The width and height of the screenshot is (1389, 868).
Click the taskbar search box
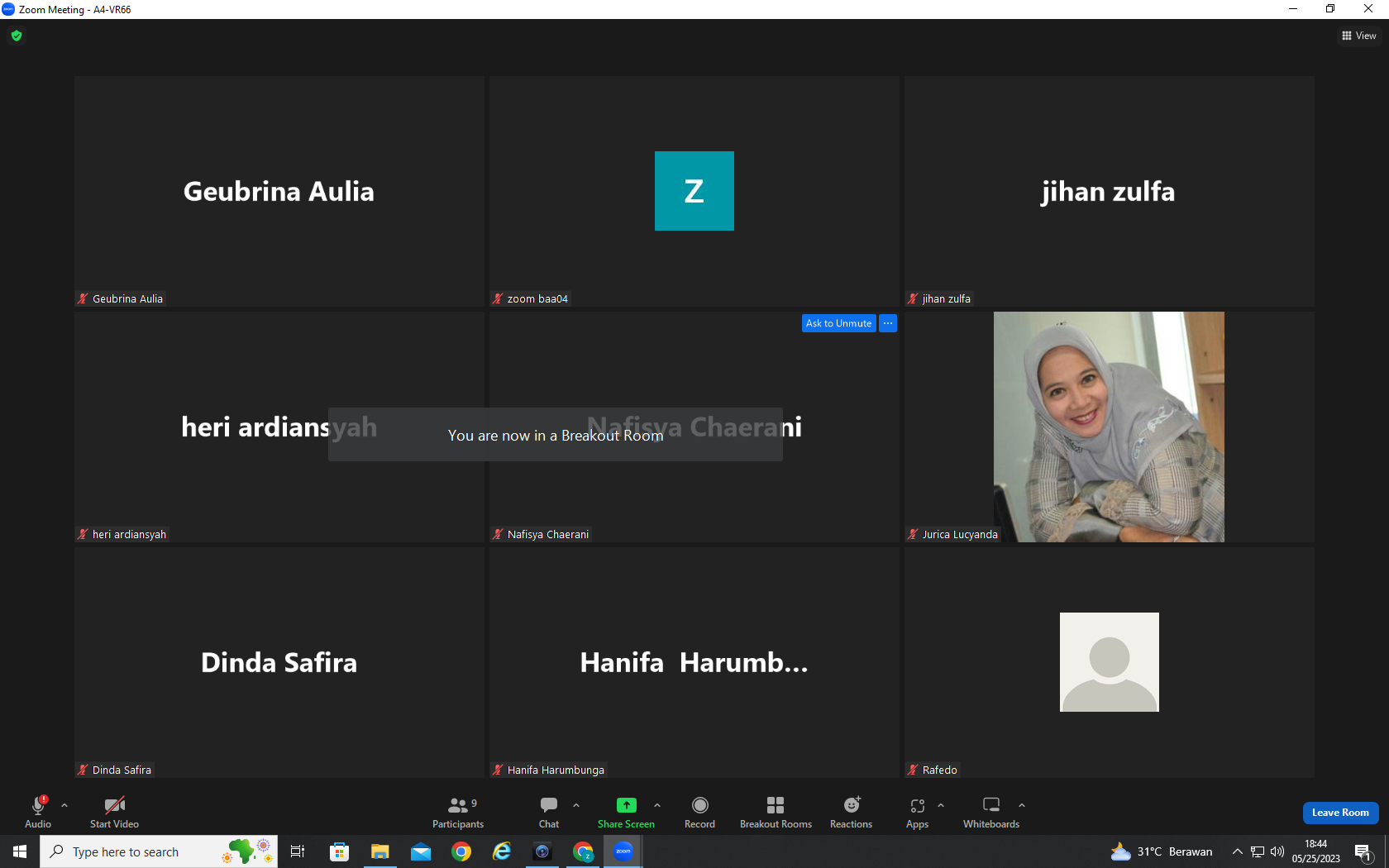159,851
